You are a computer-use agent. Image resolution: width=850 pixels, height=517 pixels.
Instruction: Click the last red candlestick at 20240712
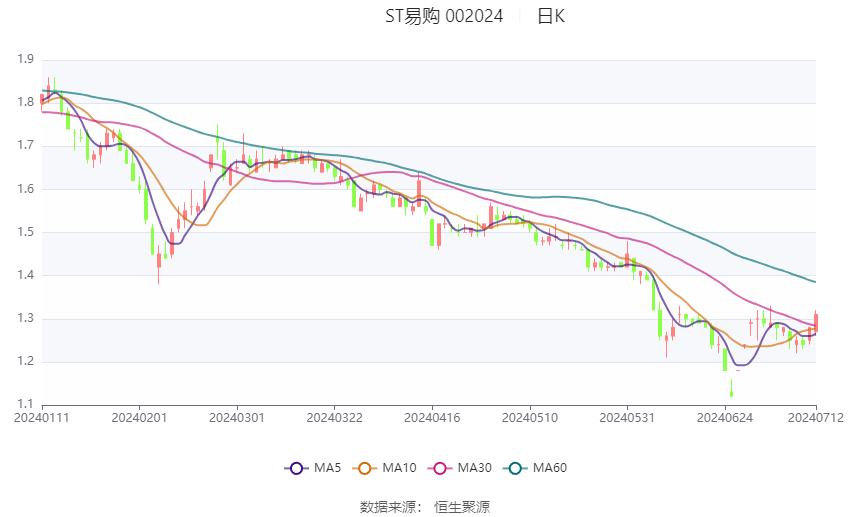pos(816,321)
